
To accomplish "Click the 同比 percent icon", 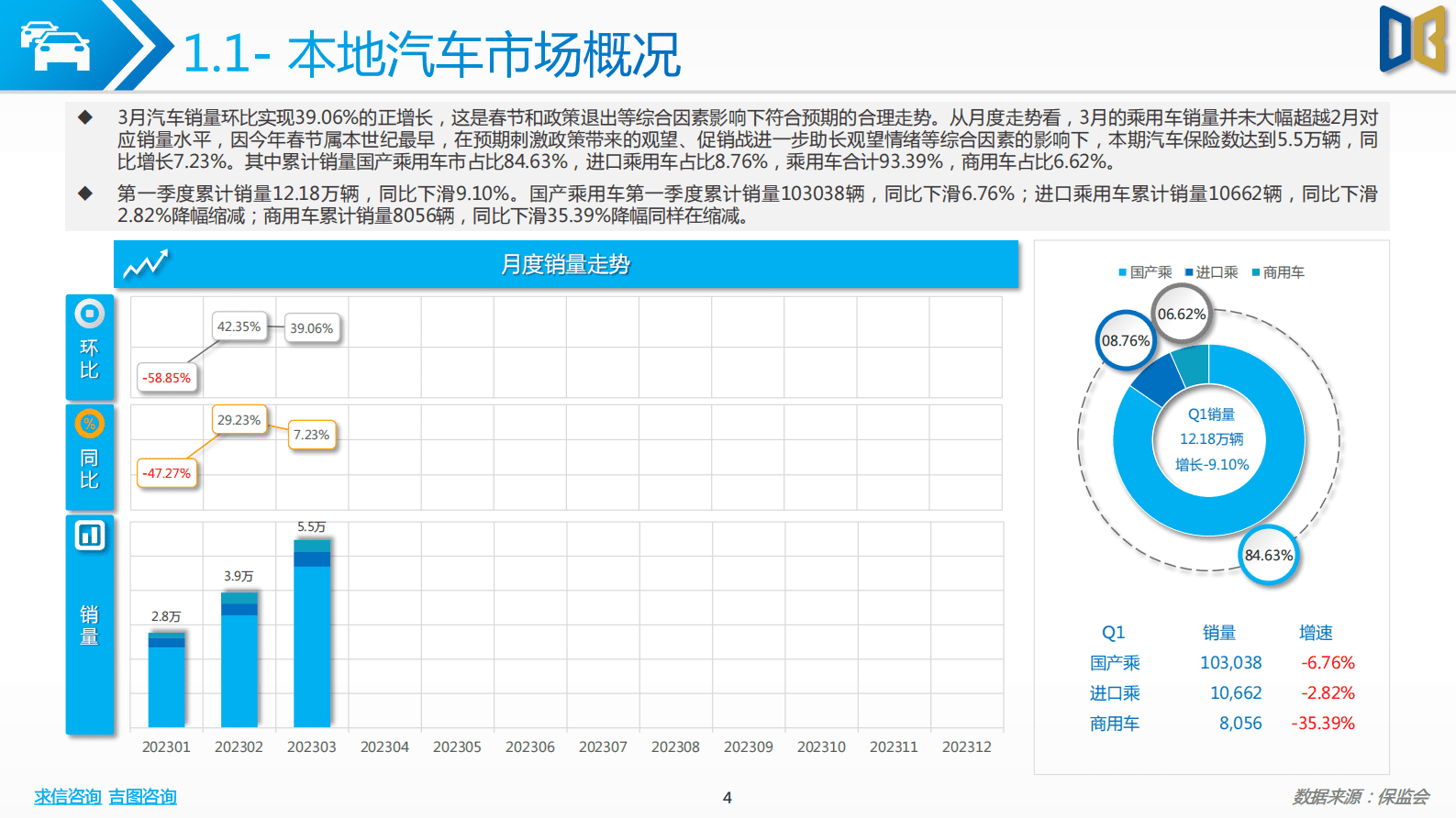I will (x=89, y=424).
